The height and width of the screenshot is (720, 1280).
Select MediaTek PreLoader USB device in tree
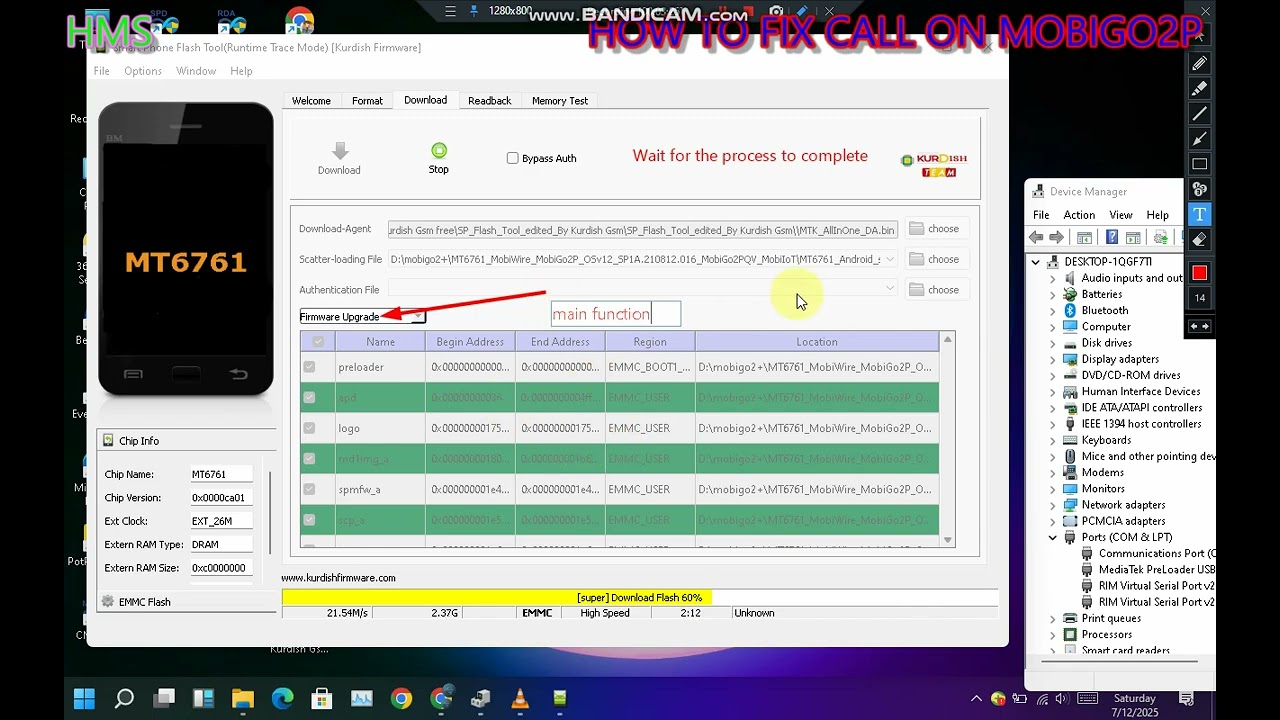(1148, 569)
